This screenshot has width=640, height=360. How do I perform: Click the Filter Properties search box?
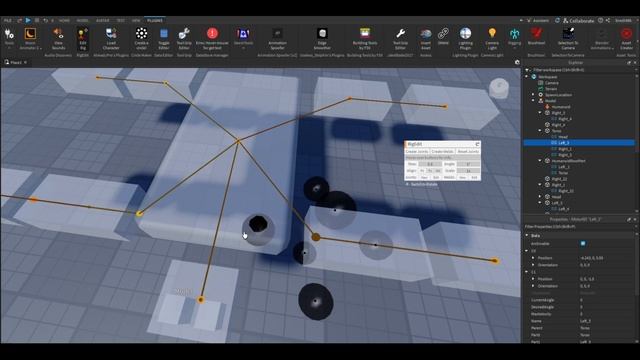tap(578, 227)
